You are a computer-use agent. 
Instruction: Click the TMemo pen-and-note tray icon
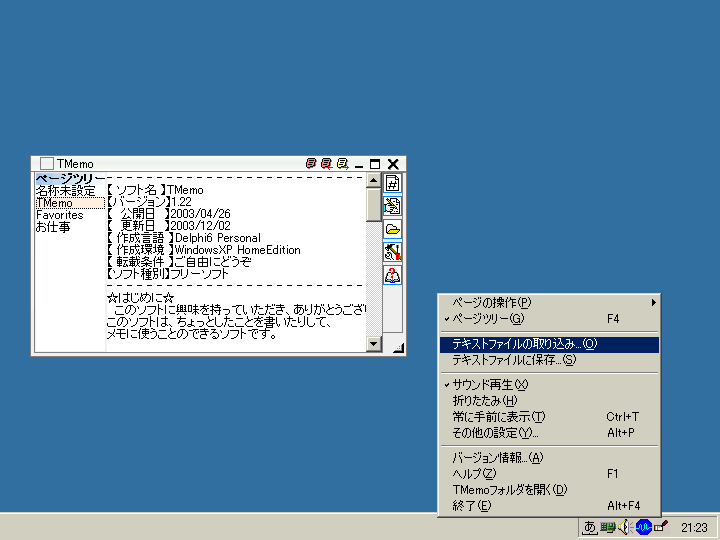[661, 526]
